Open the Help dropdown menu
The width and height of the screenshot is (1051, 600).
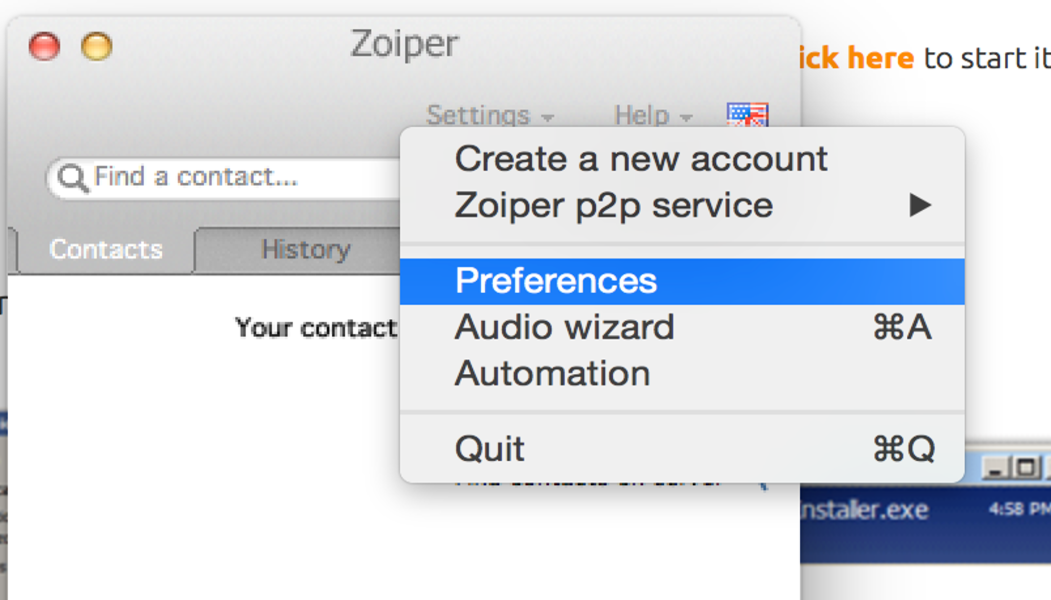[x=652, y=116]
